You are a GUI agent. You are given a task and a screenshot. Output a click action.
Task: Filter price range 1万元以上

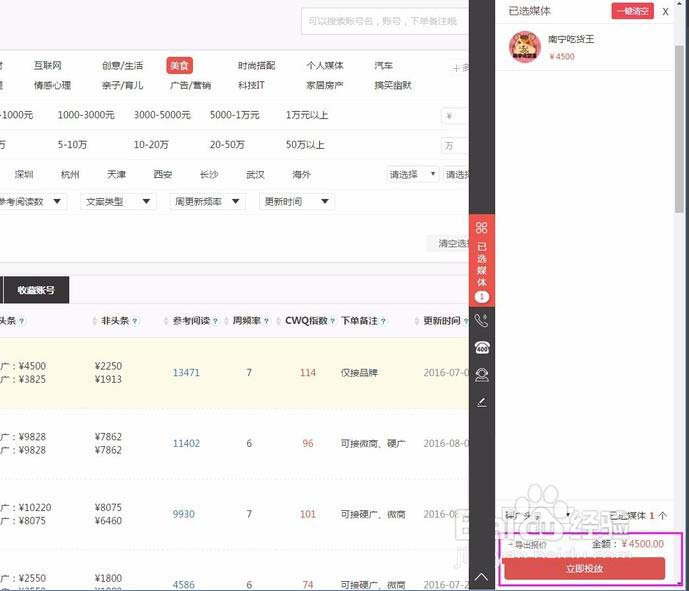pyautogui.click(x=307, y=115)
